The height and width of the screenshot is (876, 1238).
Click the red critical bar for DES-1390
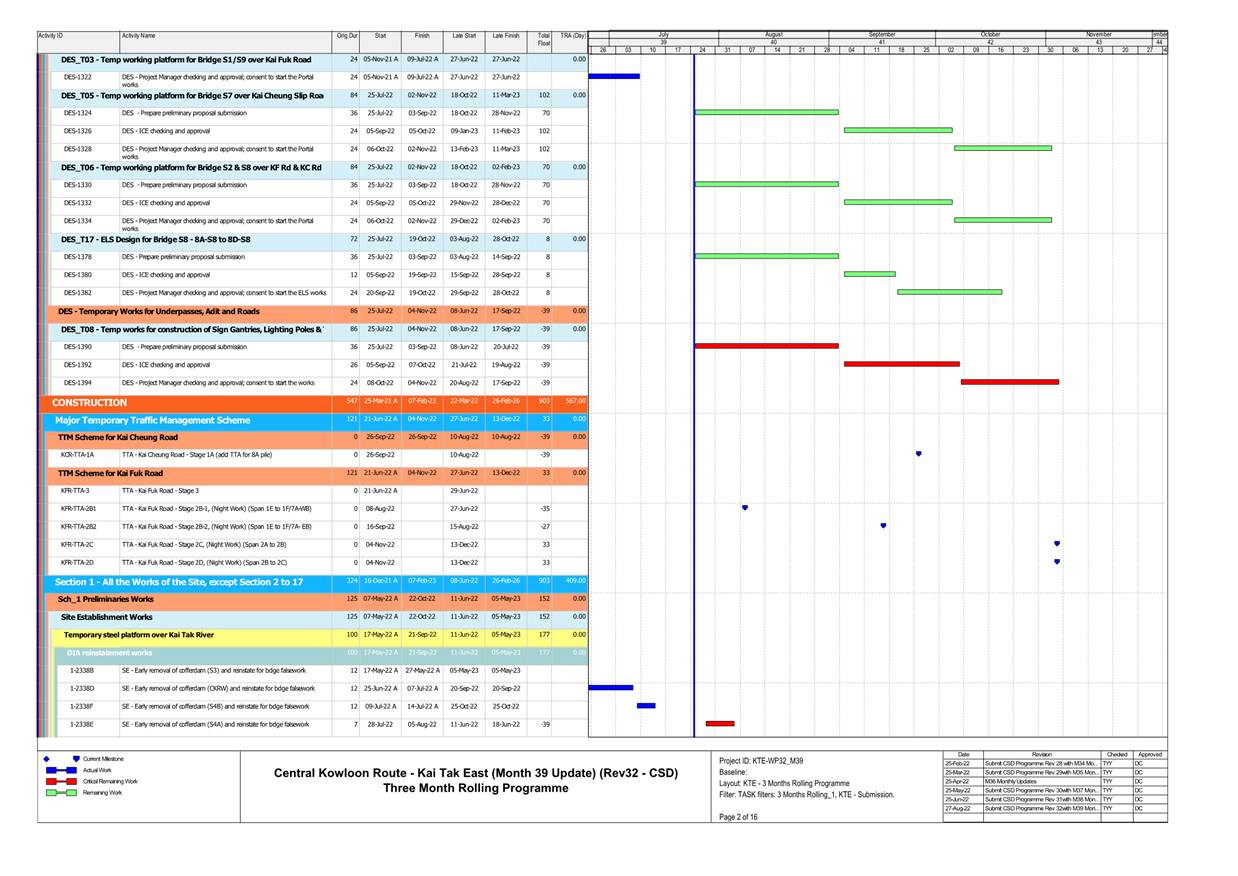768,345
